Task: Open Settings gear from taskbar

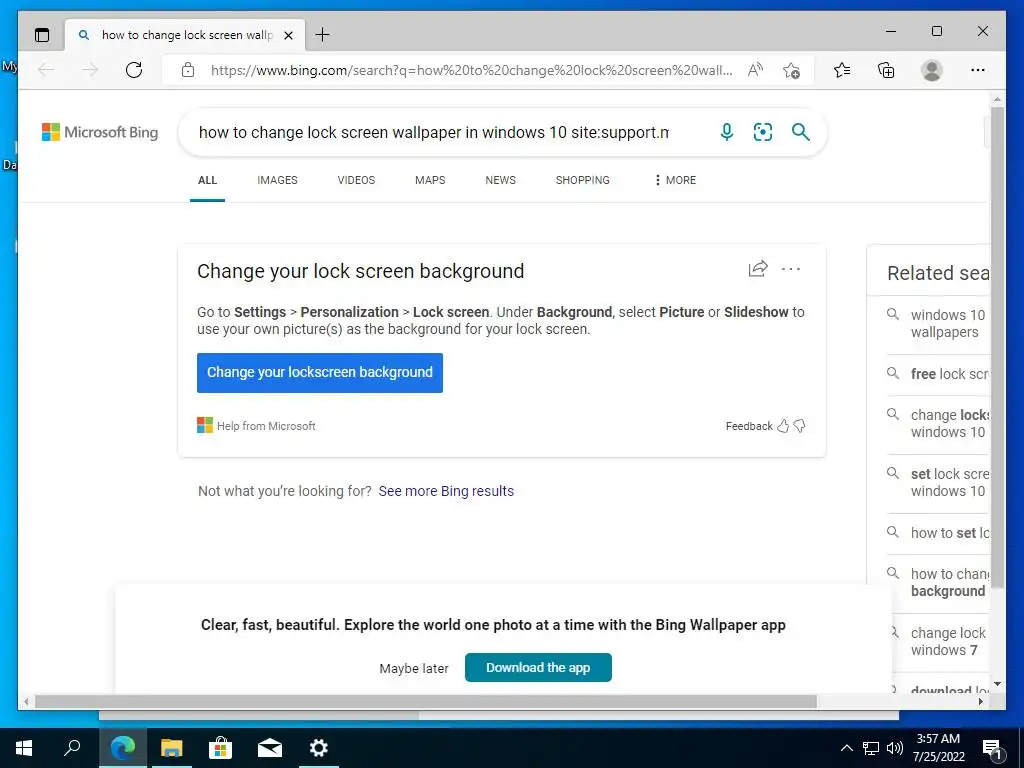Action: (x=319, y=748)
